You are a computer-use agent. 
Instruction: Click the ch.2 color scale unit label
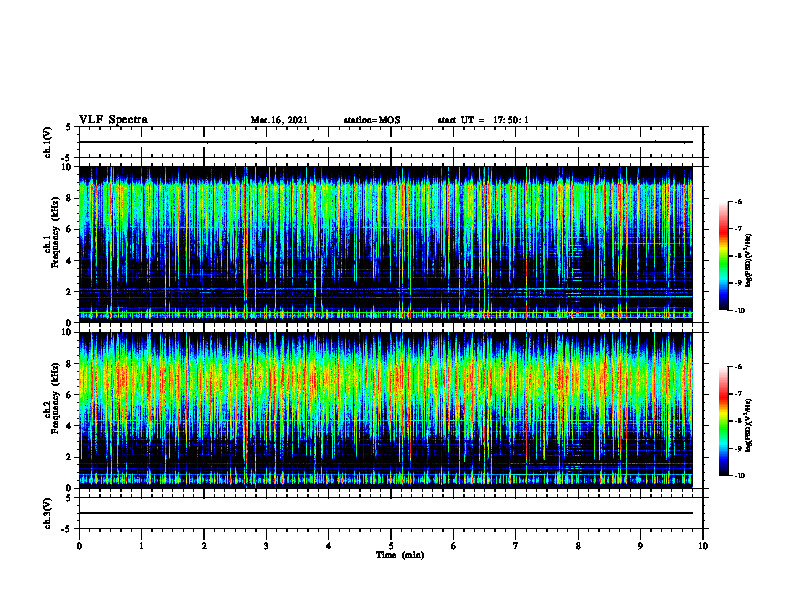749,425
